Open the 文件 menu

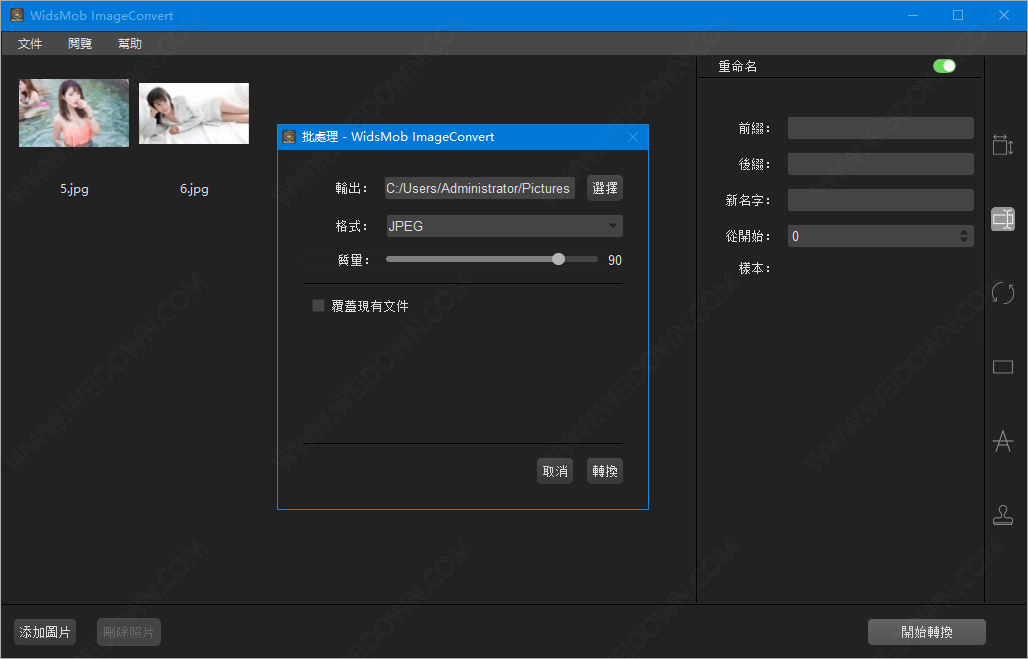(x=30, y=43)
